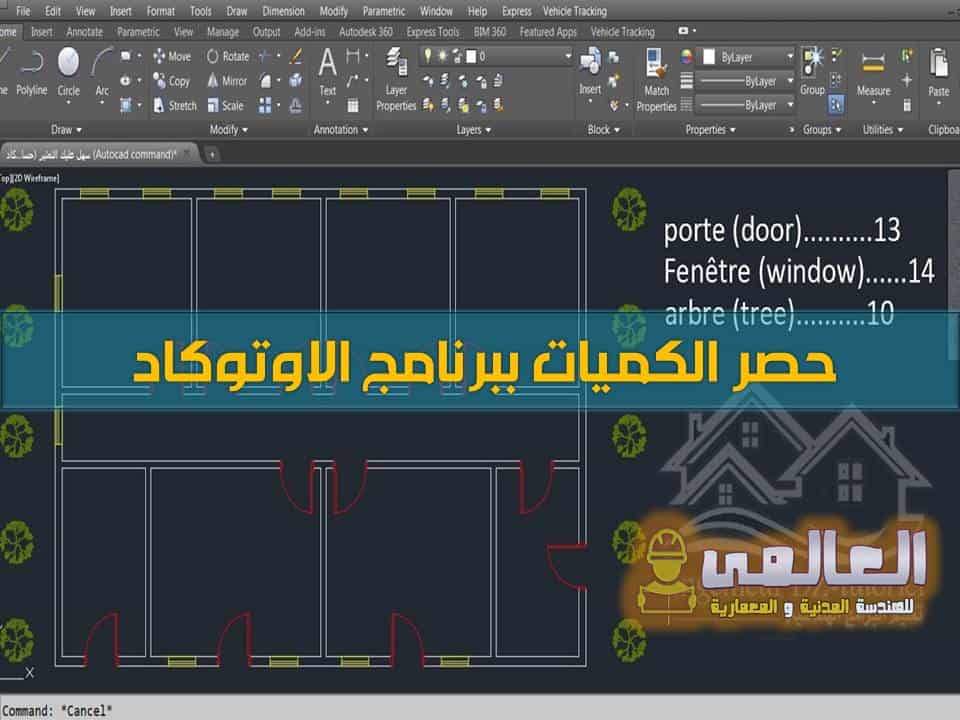Click the 2D Wireframe viewport label
960x720 pixels.
pyautogui.click(x=36, y=178)
